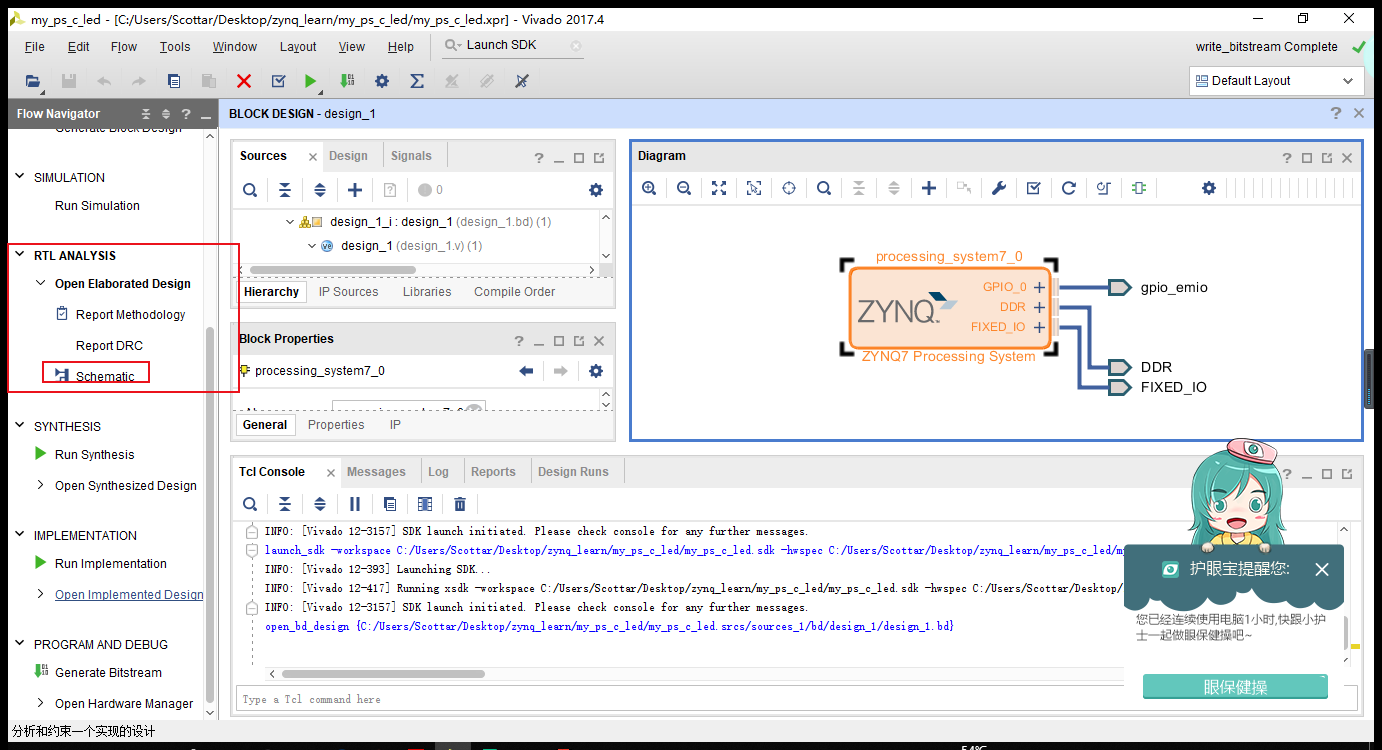Click back arrow in Block Properties
The image size is (1382, 750).
click(526, 371)
